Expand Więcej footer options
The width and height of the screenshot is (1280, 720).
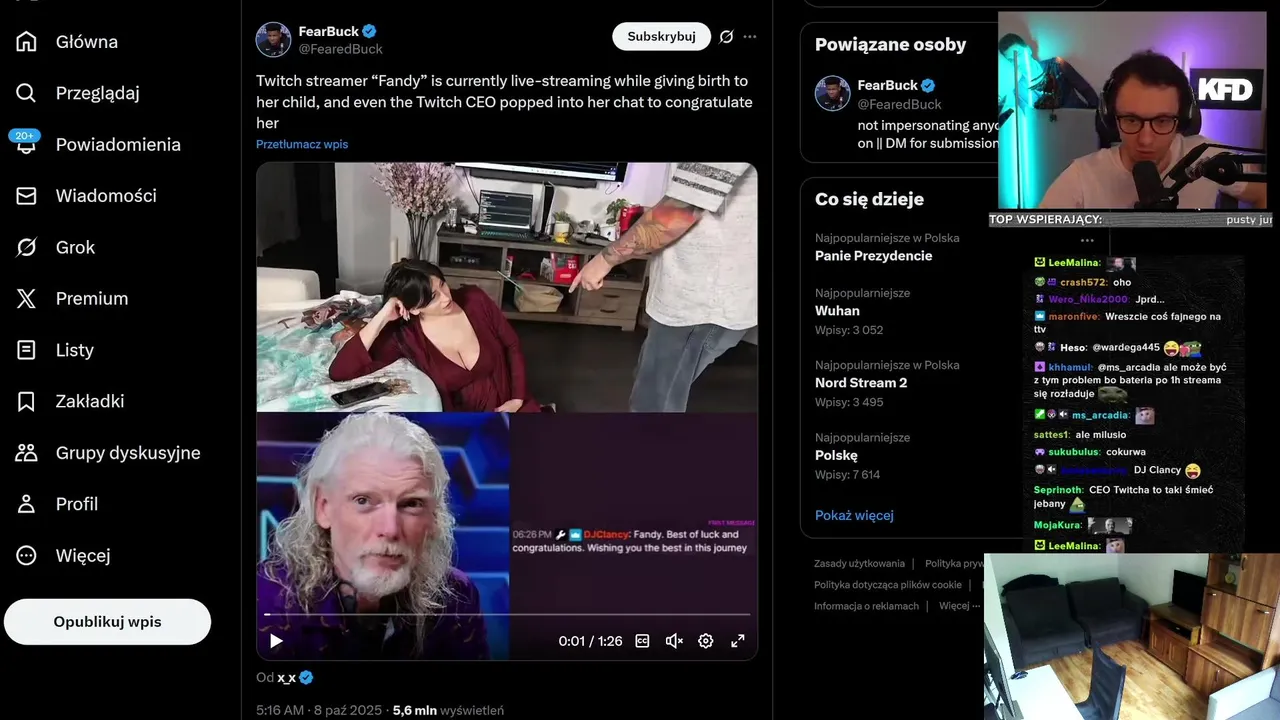pos(960,606)
